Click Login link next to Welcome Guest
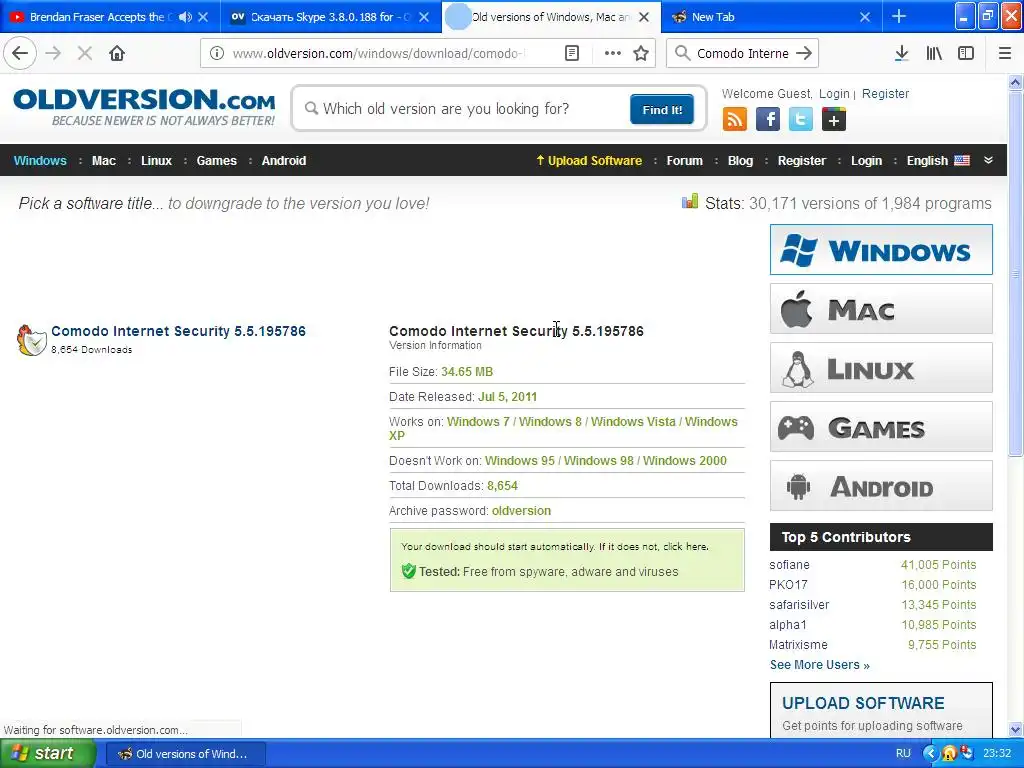Viewport: 1024px width, 768px height. (x=834, y=93)
